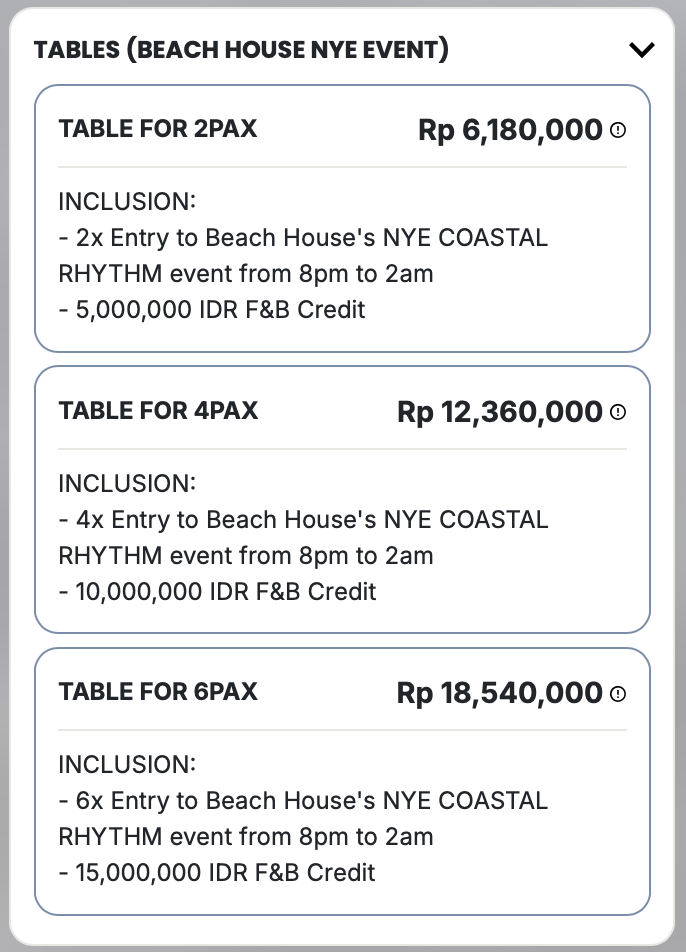Click the 10,000,000 IDR F&B Credit line

pyautogui.click(x=217, y=591)
